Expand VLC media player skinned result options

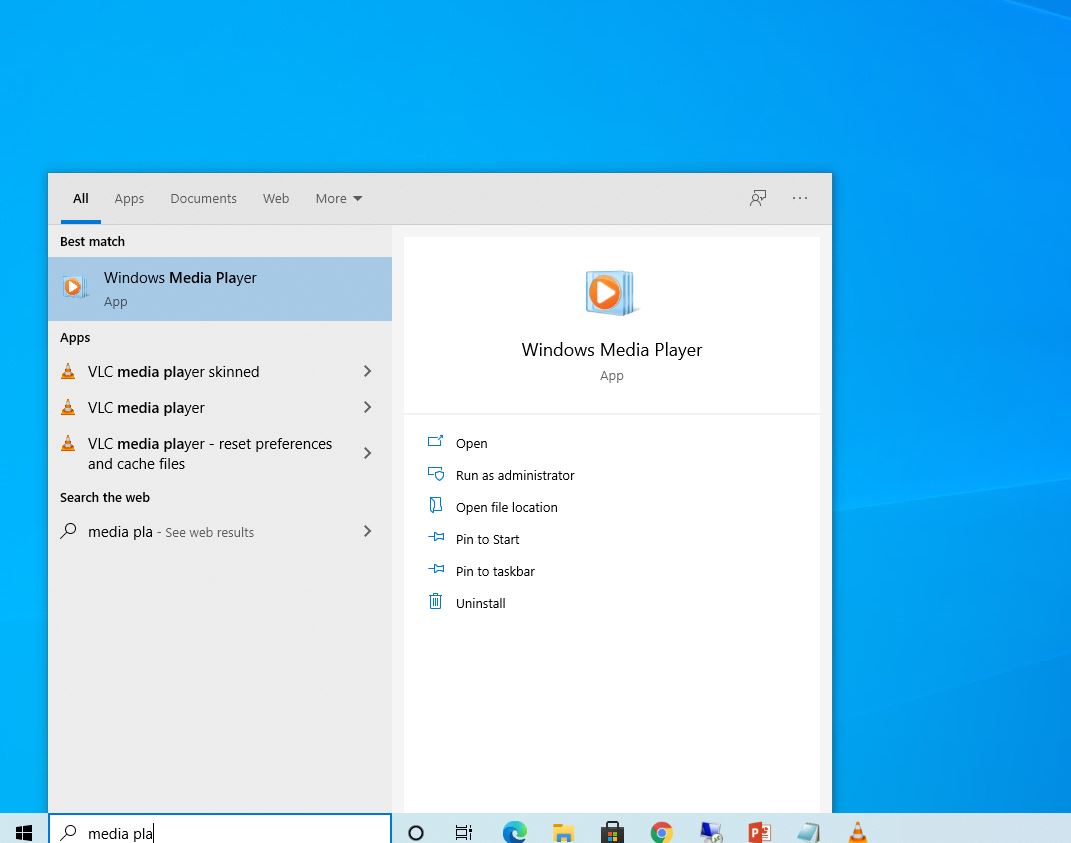367,371
